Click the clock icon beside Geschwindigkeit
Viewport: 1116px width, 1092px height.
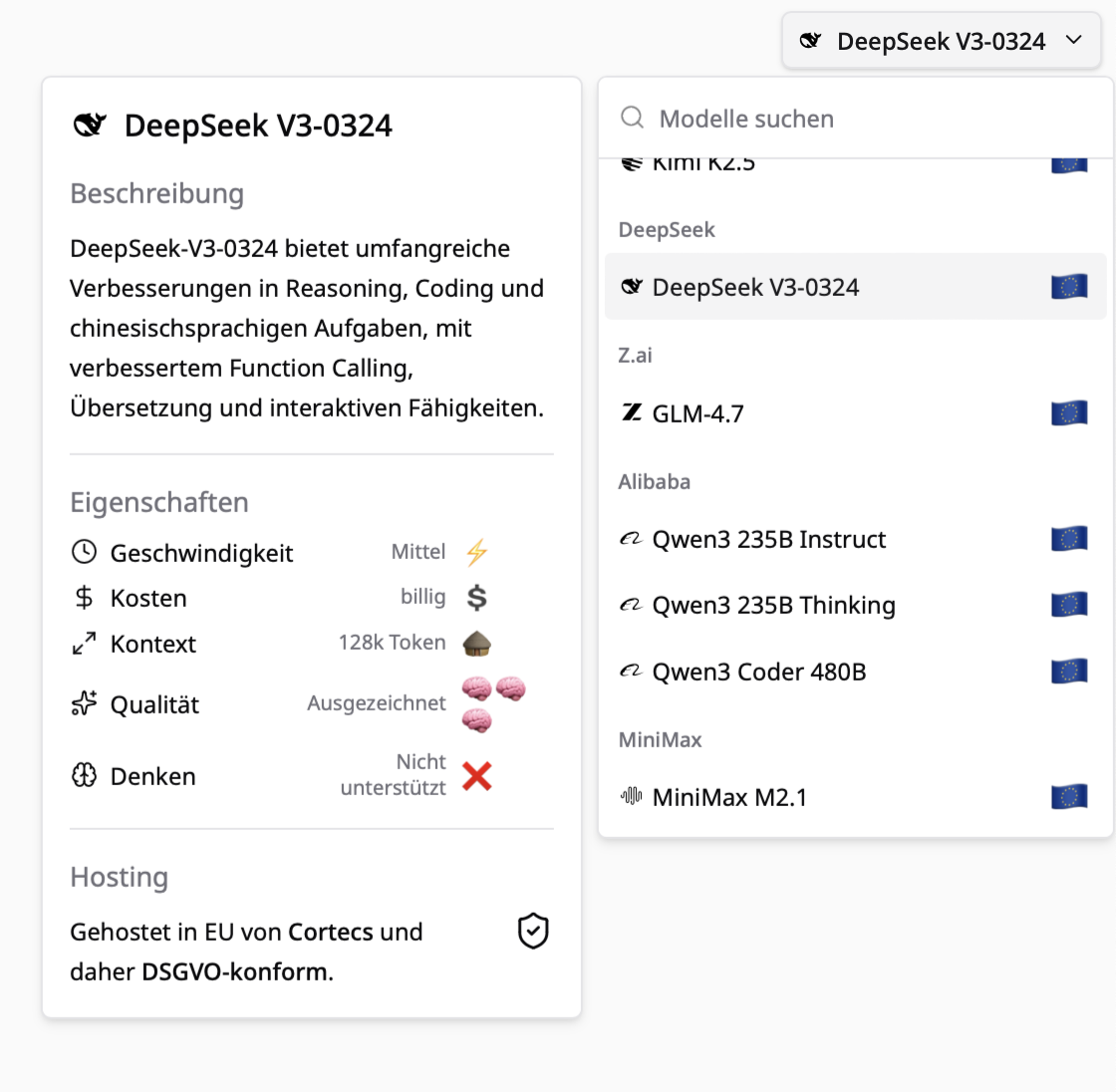83,551
